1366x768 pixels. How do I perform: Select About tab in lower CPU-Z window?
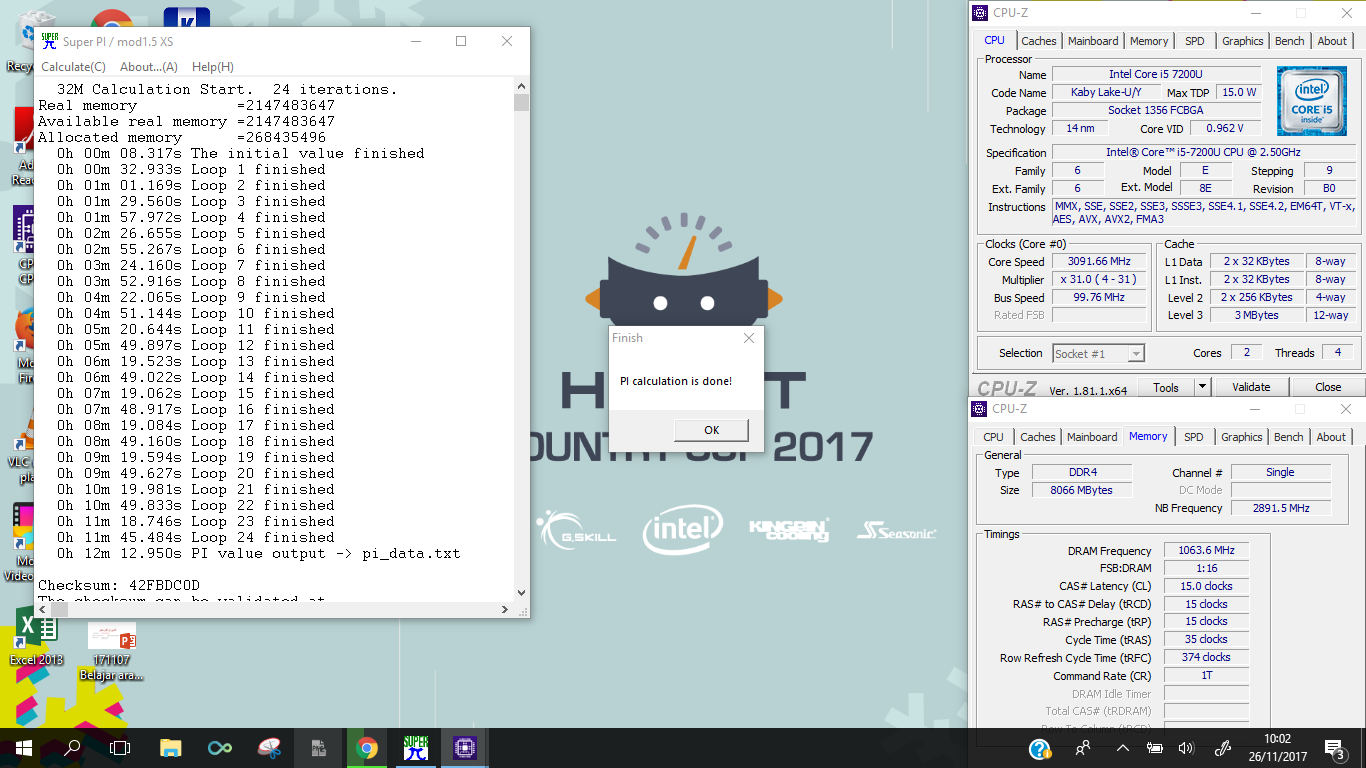tap(1331, 437)
